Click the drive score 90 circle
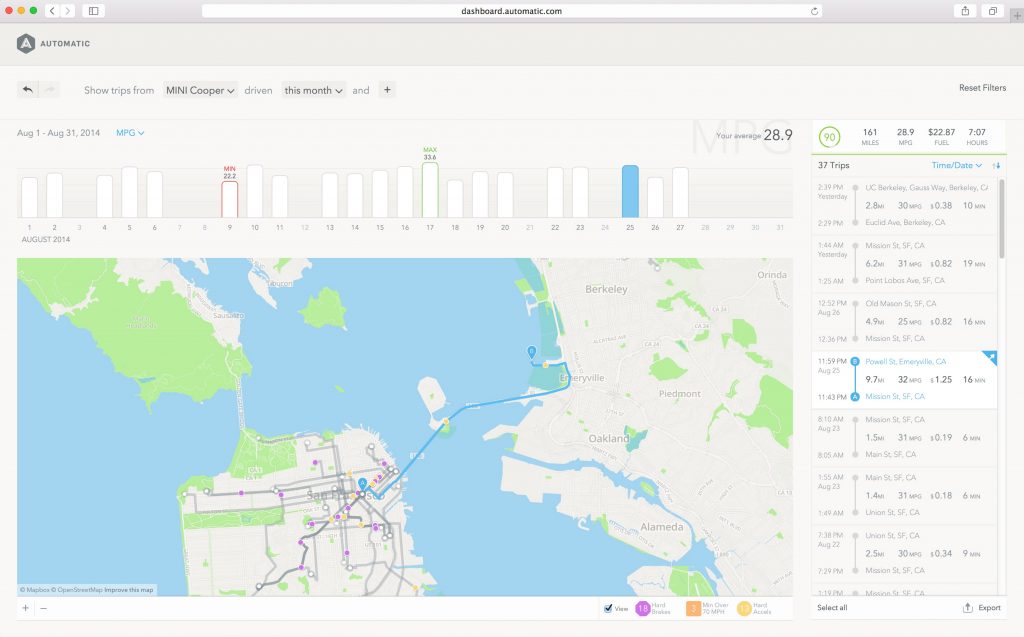The image size is (1024, 637). click(830, 137)
